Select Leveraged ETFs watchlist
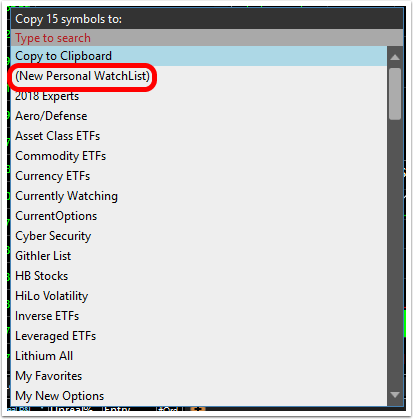 pyautogui.click(x=199, y=336)
